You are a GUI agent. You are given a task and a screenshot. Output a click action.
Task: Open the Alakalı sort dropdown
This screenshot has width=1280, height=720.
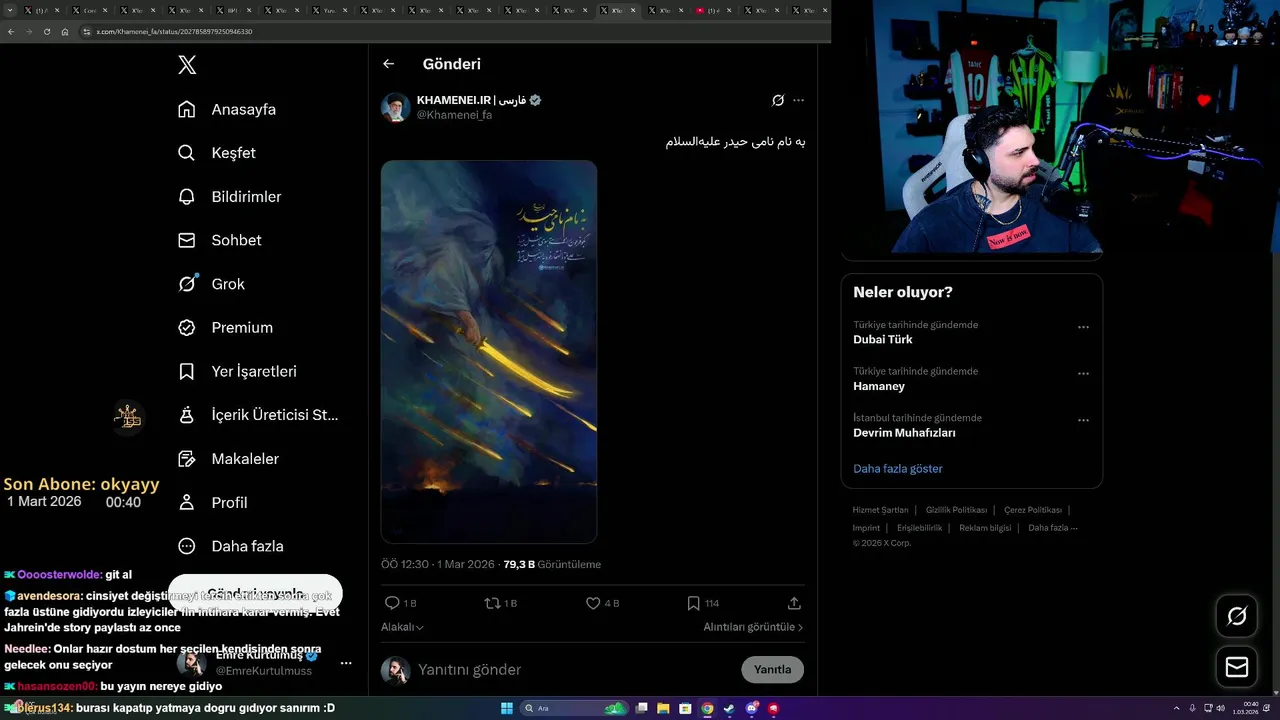[x=402, y=627]
